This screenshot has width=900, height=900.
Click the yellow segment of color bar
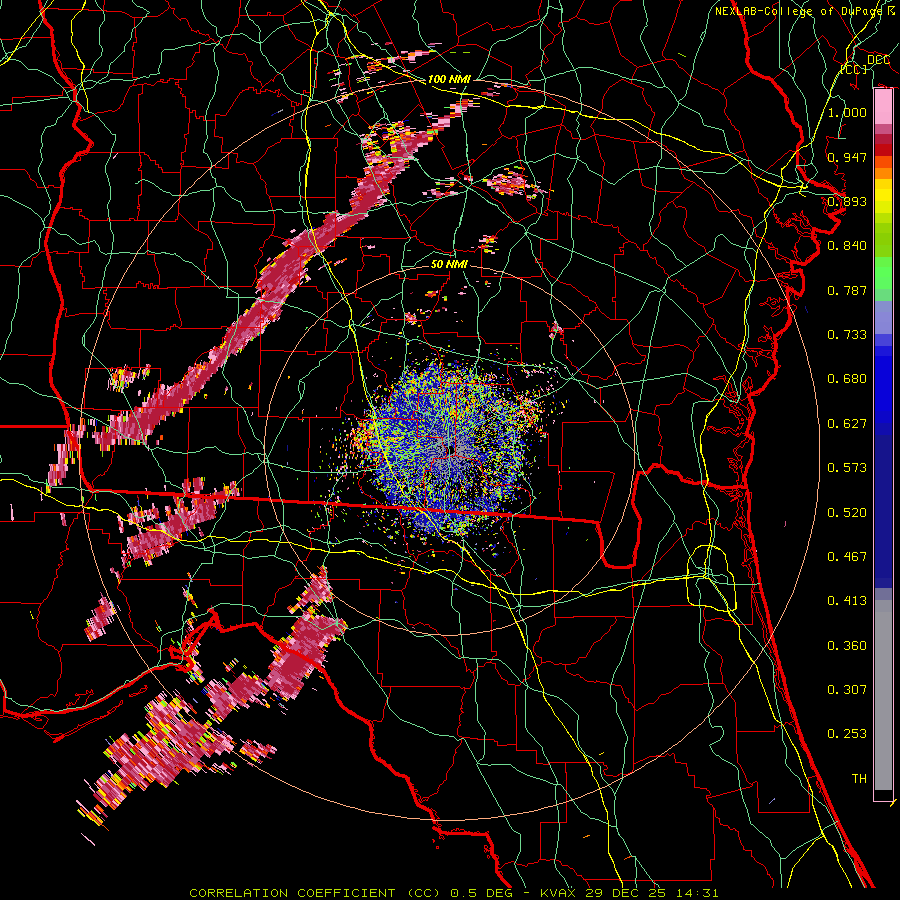point(883,197)
